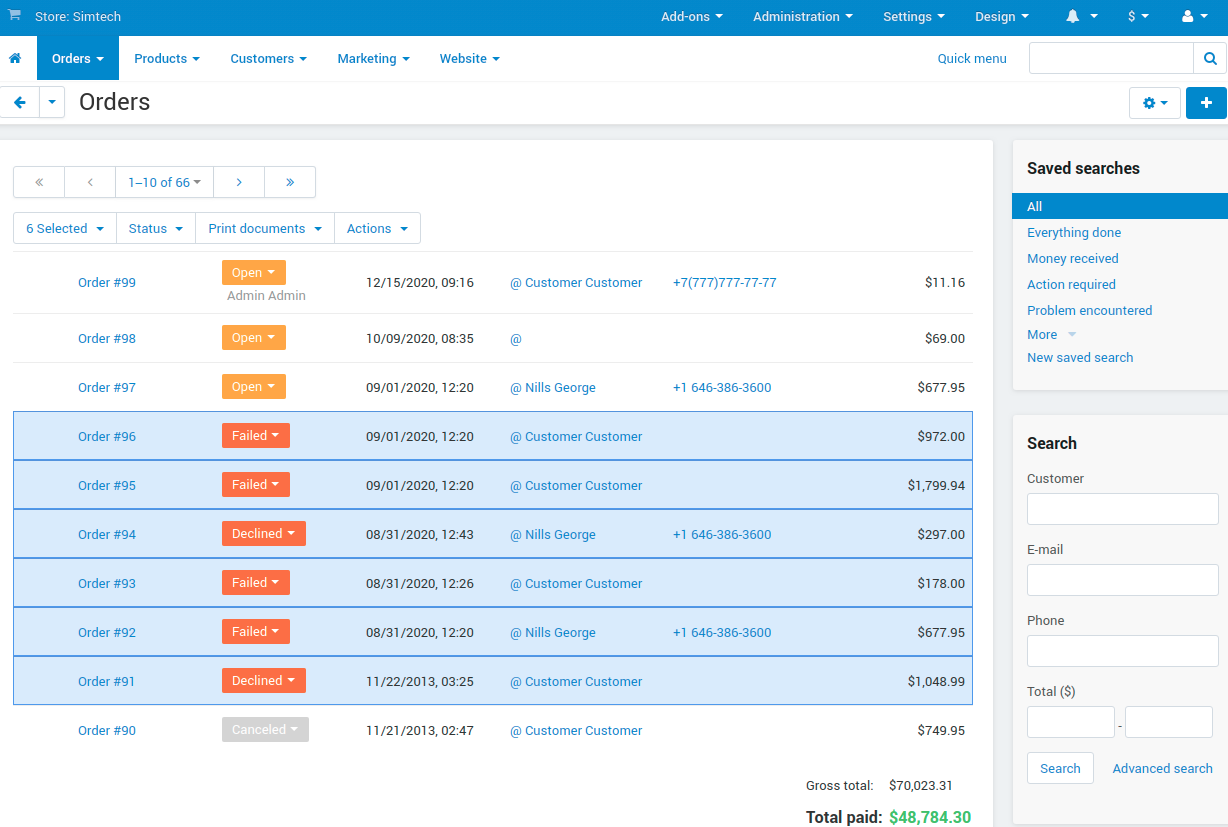
Task: Open the 6 Selected dropdown
Action: point(65,228)
